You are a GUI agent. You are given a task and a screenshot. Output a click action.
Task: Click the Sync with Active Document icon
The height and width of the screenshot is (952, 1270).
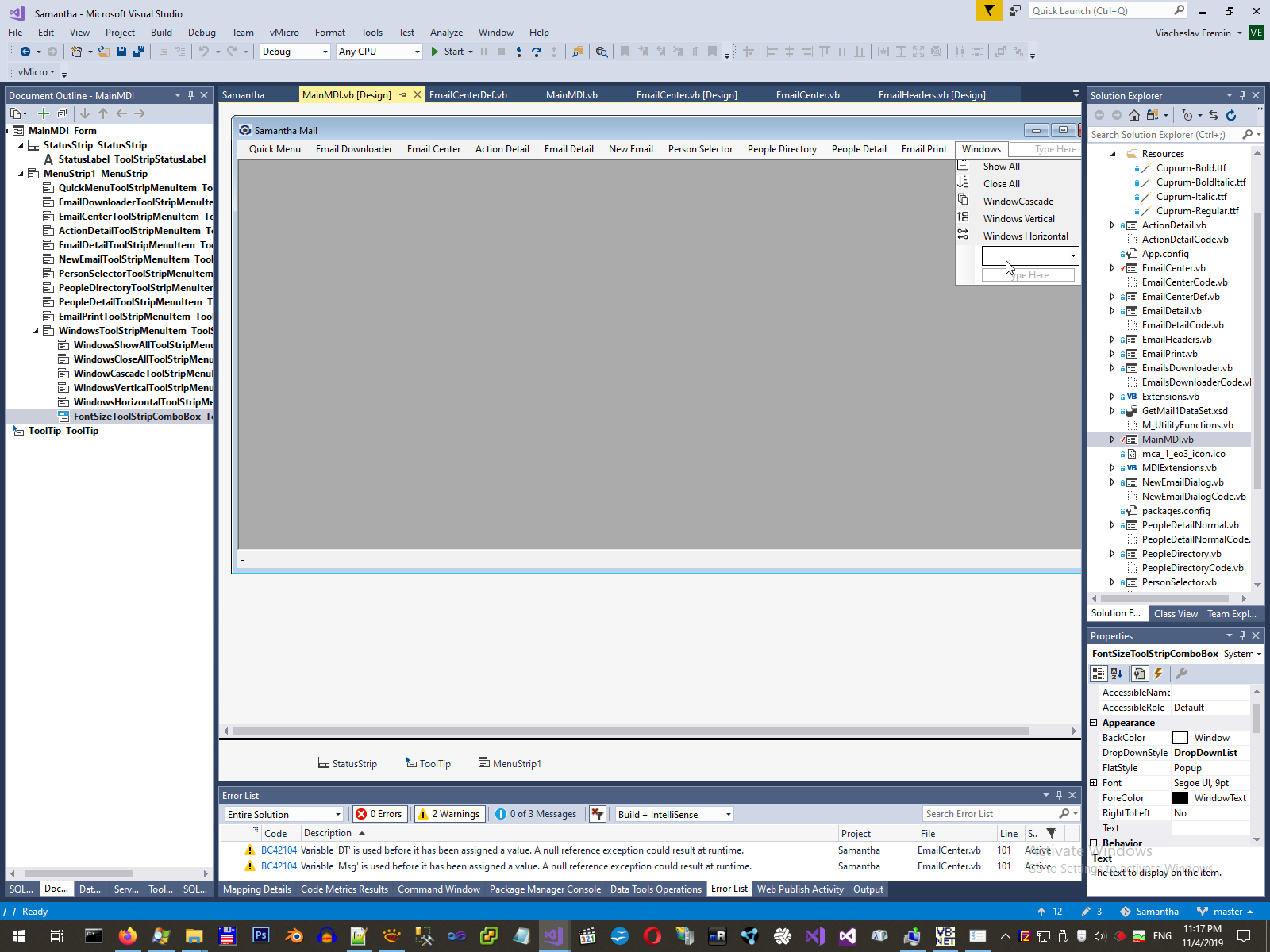1214,115
